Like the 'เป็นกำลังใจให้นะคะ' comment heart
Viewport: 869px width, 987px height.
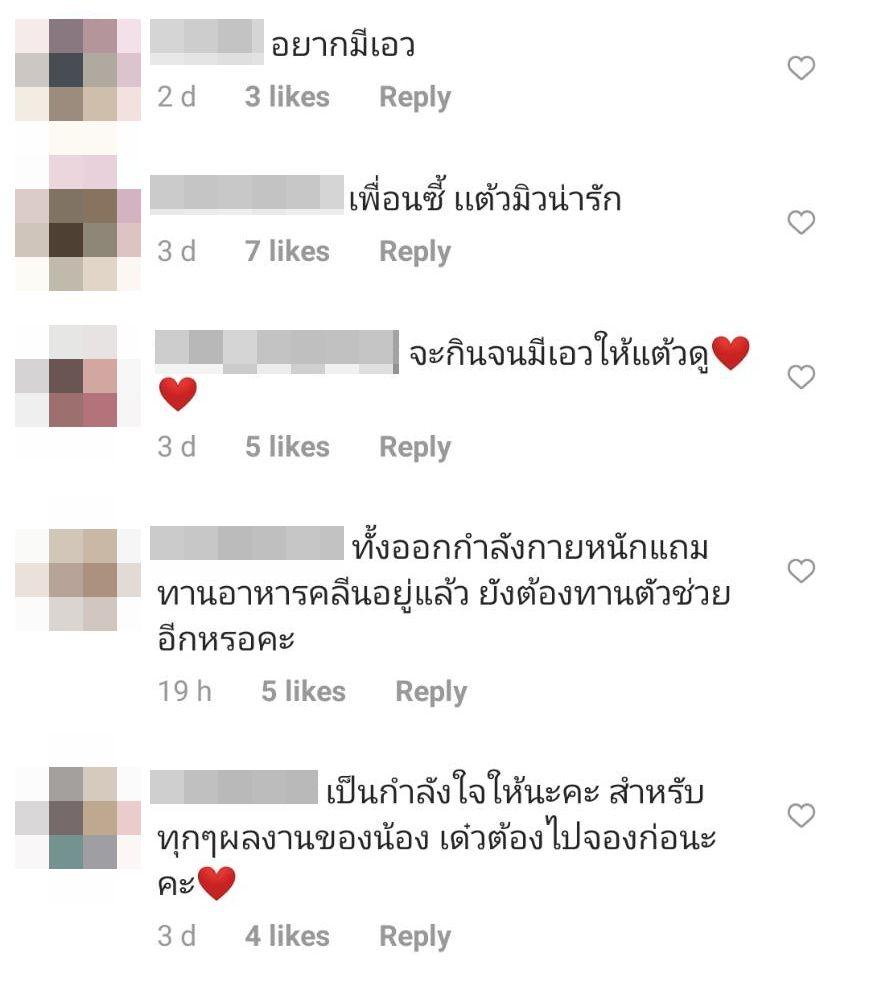pos(801,815)
